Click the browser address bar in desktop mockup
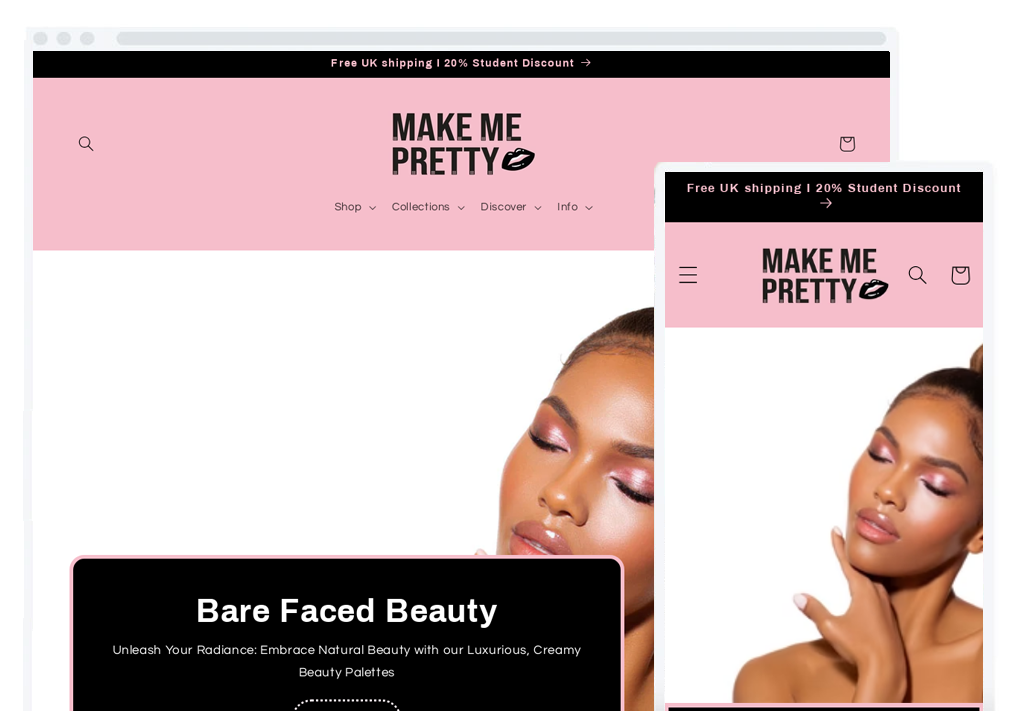The height and width of the screenshot is (711, 1024). pos(500,38)
